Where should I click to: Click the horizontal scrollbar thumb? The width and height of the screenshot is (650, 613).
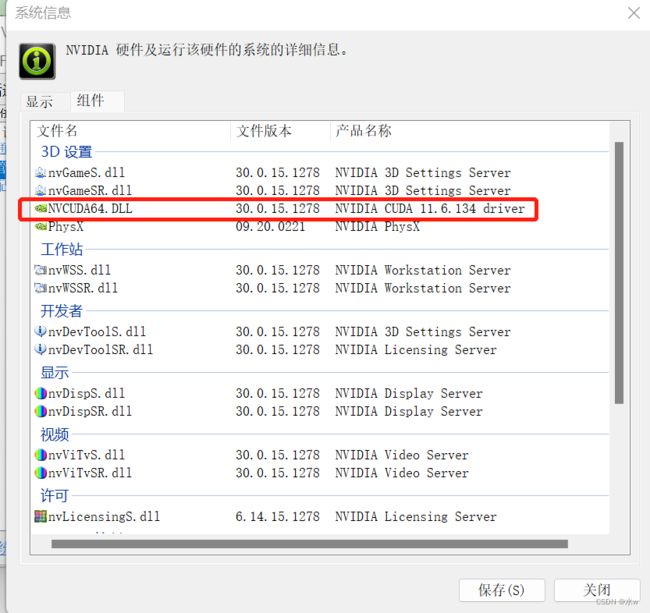[310, 544]
